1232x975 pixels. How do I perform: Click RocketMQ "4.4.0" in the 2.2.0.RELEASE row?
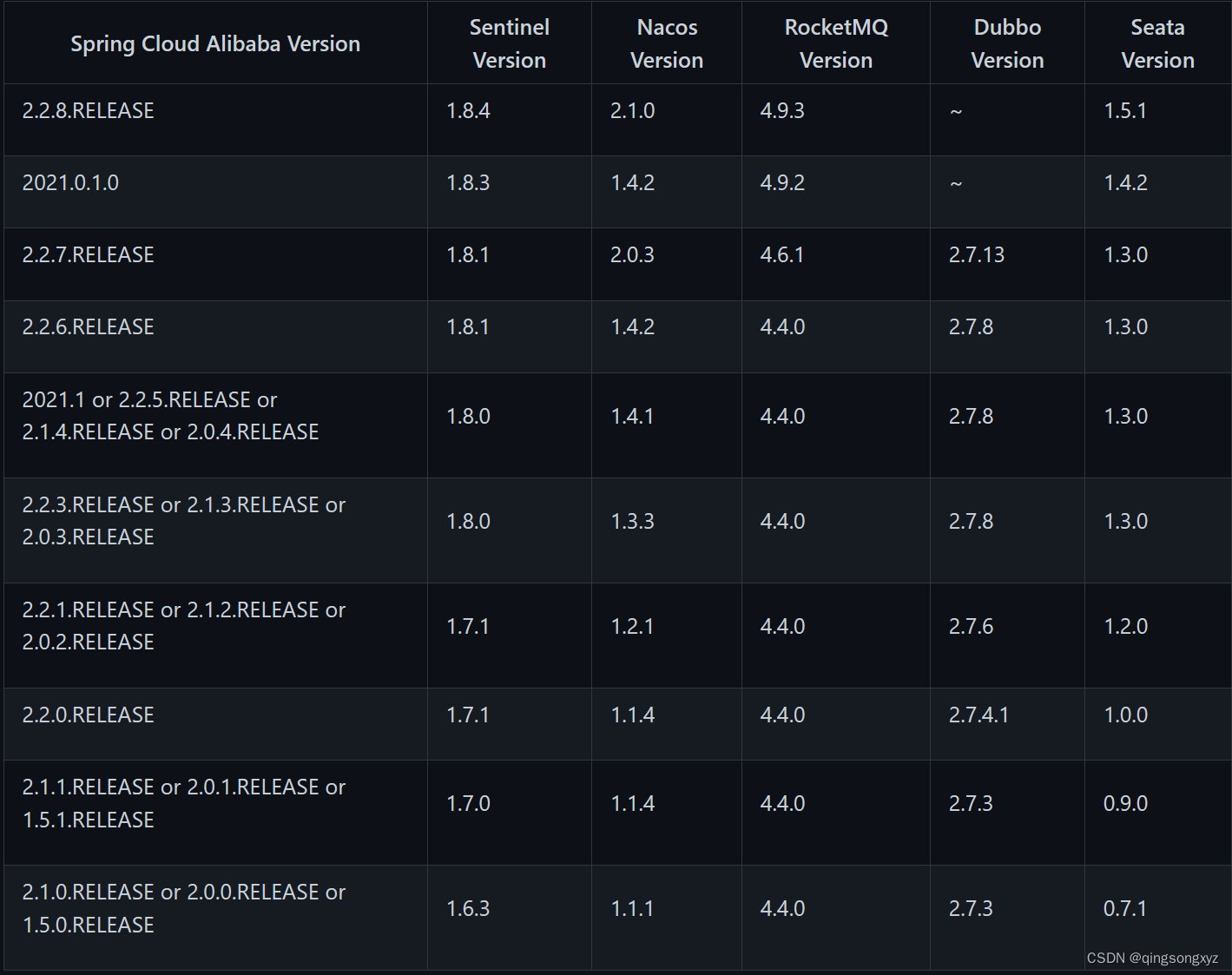[782, 715]
